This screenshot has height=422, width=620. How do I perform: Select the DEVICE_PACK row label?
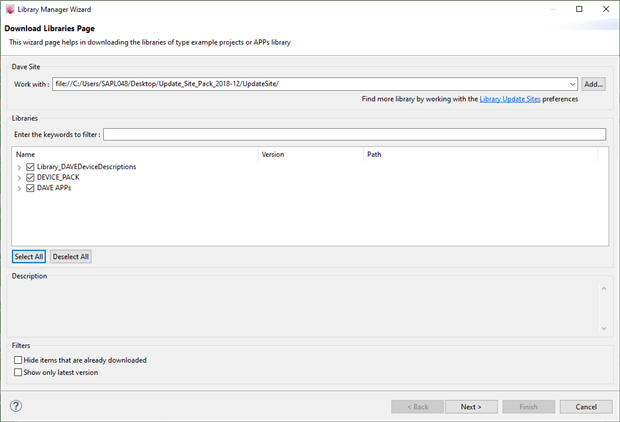point(58,177)
